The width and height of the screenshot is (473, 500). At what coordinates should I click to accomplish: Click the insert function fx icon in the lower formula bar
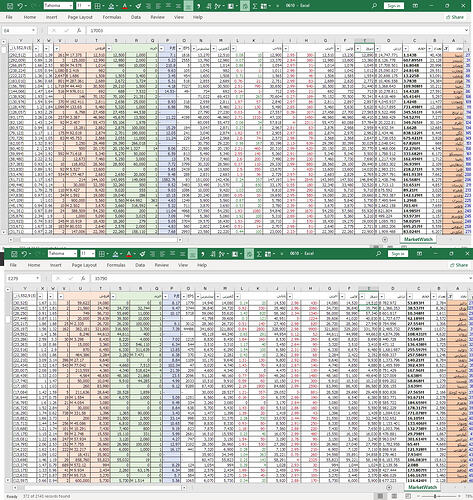83,278
